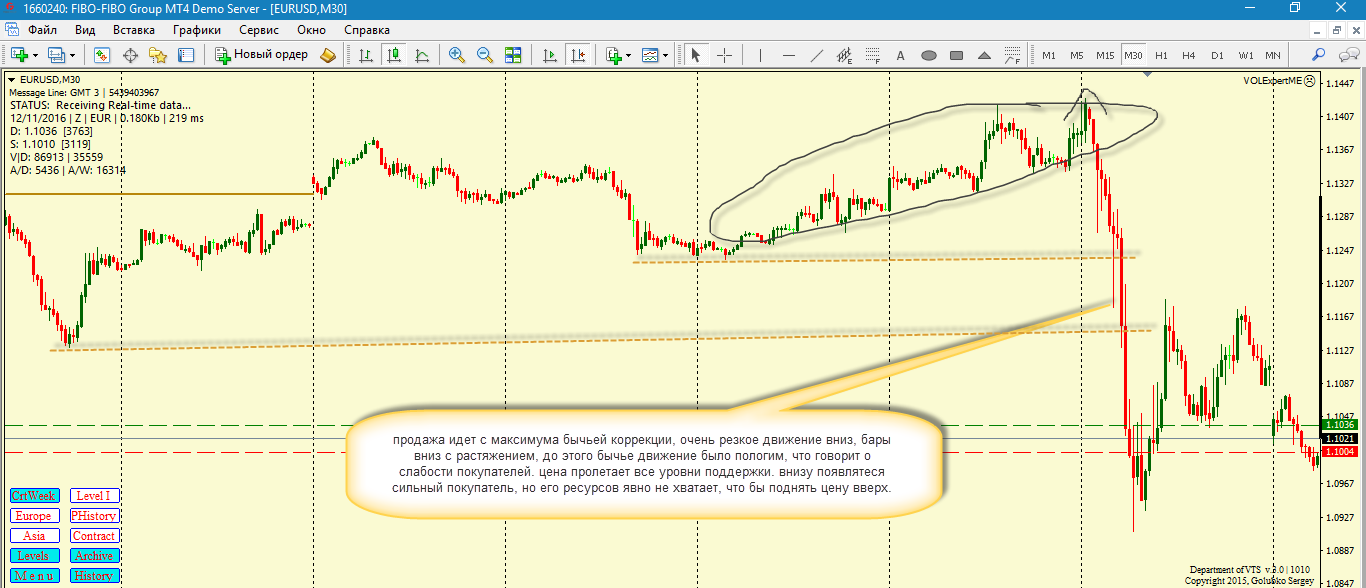Switch timeframe to H1
This screenshot has width=1366, height=588.
1161,55
